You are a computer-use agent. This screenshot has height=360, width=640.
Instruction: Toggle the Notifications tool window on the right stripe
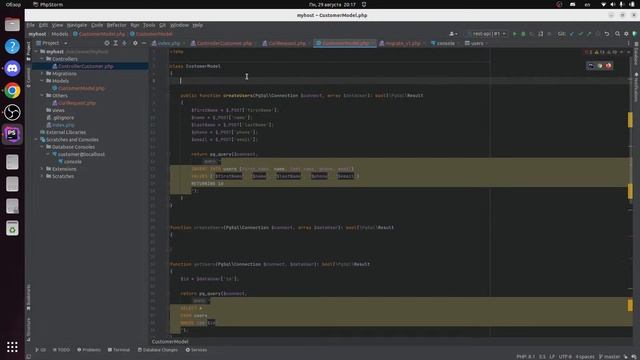pos(636,87)
